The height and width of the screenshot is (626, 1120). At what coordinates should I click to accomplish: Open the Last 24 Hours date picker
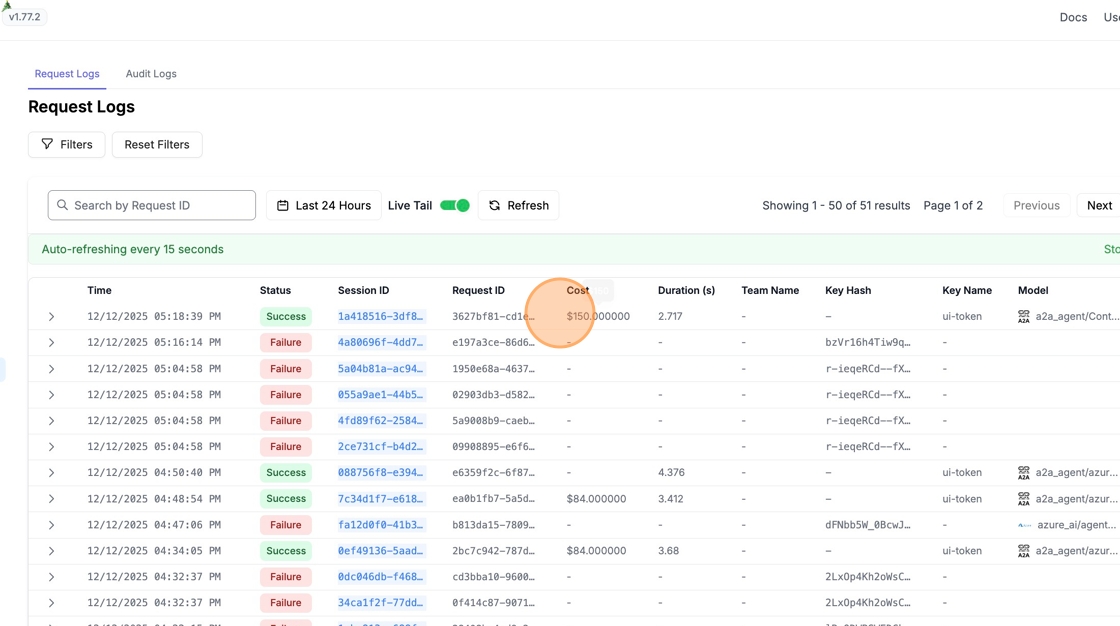[x=324, y=205]
